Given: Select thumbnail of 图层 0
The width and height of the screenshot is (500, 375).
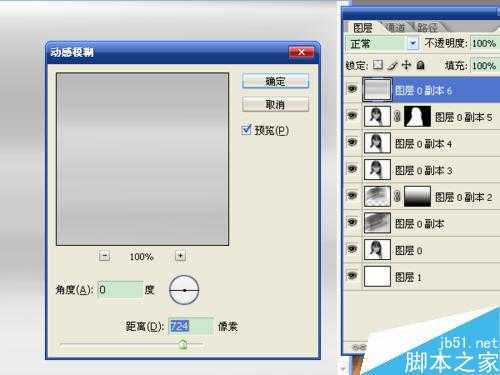Looking at the screenshot, I should coord(377,250).
